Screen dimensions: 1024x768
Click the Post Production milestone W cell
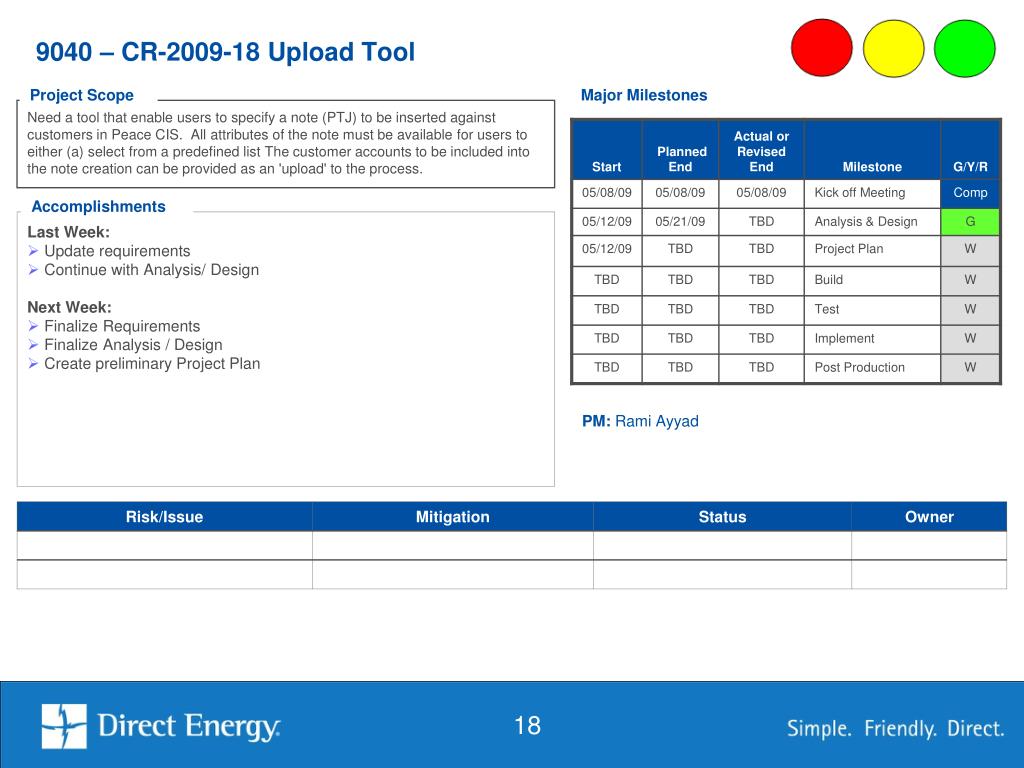tap(970, 368)
